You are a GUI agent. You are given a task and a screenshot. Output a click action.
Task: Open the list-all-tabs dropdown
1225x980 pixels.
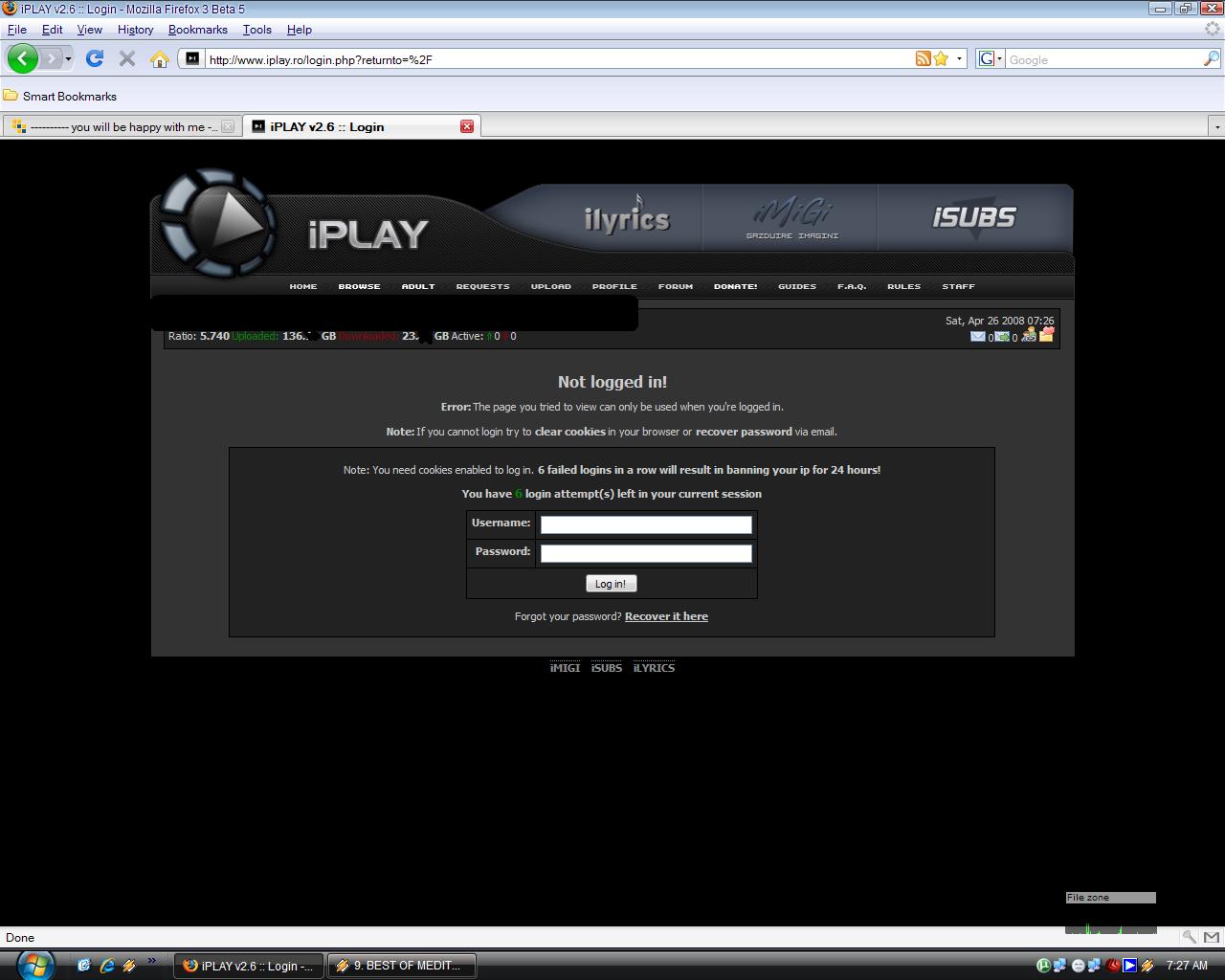pos(1216,126)
